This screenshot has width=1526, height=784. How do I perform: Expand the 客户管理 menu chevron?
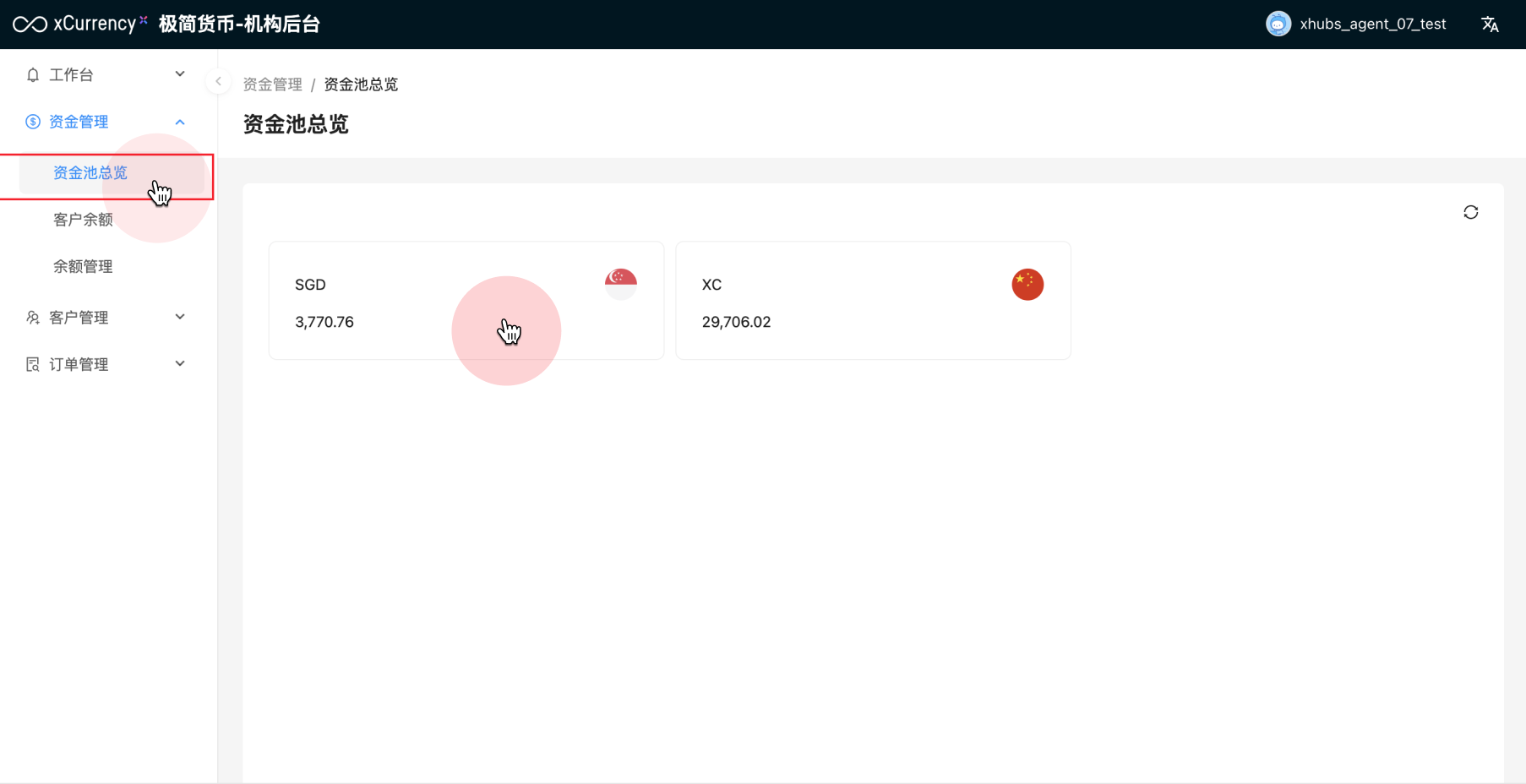[180, 317]
